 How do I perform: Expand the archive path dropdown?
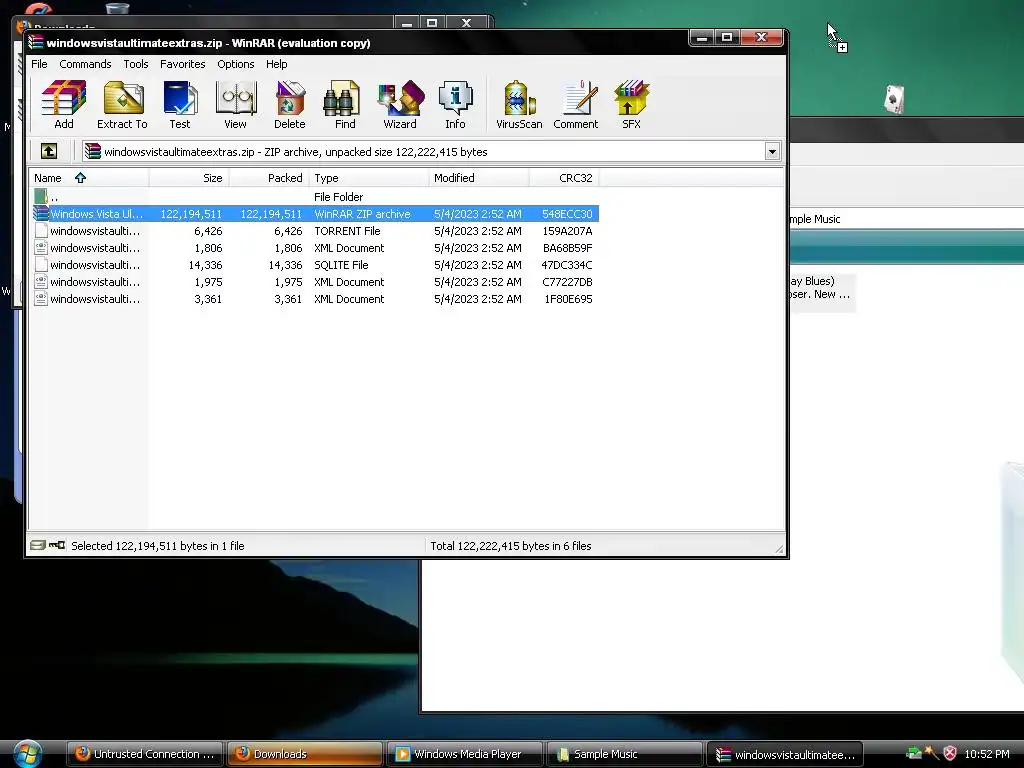tap(773, 152)
